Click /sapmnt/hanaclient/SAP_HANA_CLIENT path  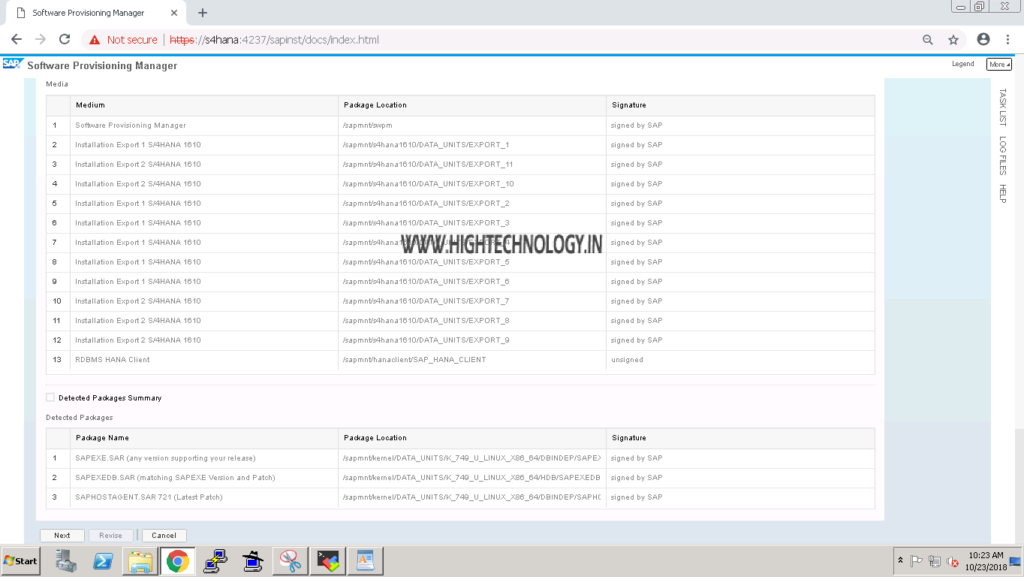(414, 360)
